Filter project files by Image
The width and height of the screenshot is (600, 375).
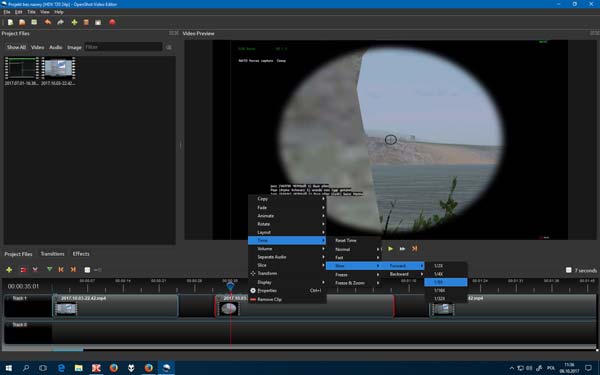[74, 47]
